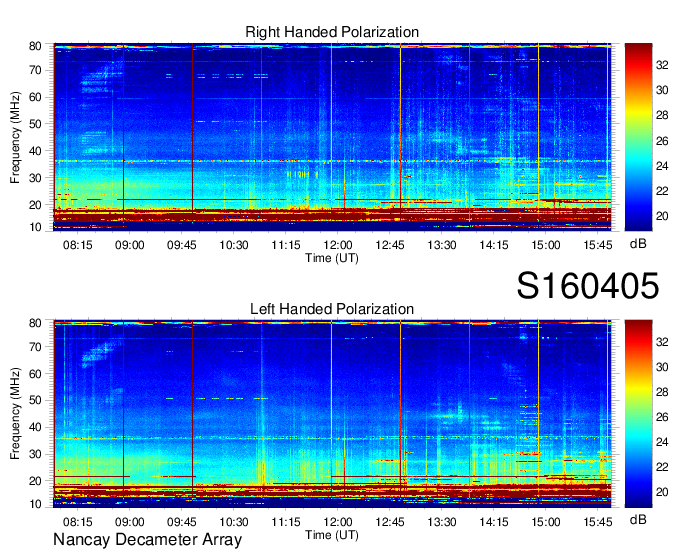Image resolution: width=680 pixels, height=552 pixels.
Task: Click "Time (UT)" label under Left Handed plot
Action: pyautogui.click(x=332, y=535)
